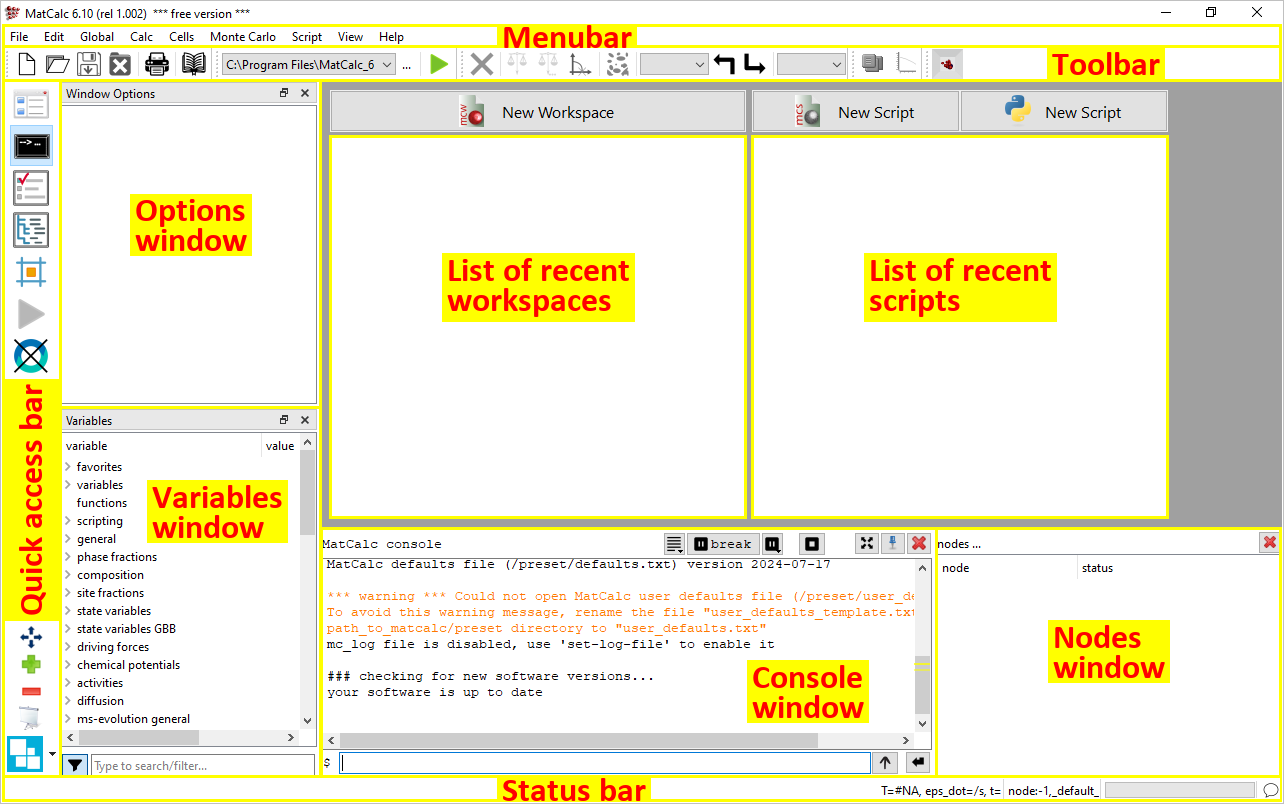Click the presentation board quick access icon
This screenshot has height=804, width=1284.
31,718
